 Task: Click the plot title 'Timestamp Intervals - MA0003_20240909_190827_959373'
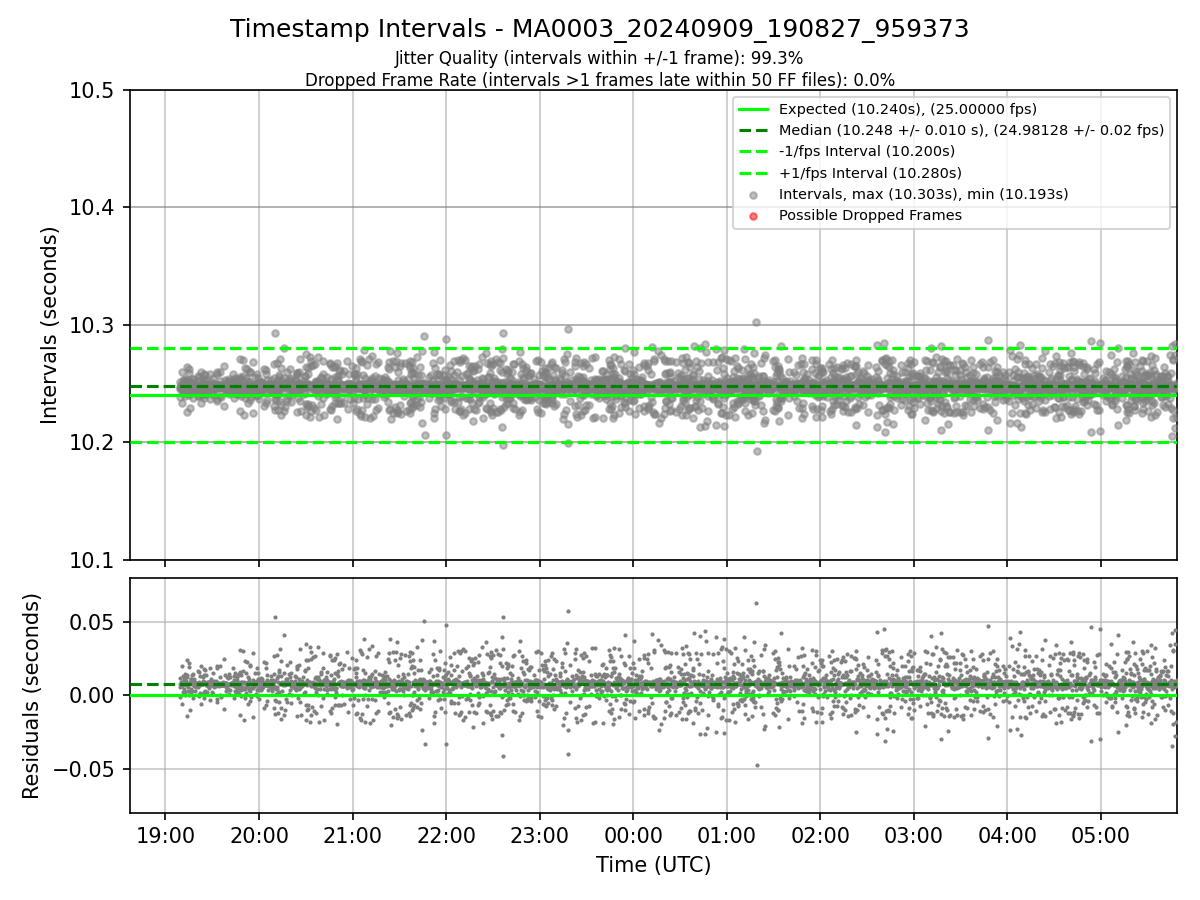[599, 29]
